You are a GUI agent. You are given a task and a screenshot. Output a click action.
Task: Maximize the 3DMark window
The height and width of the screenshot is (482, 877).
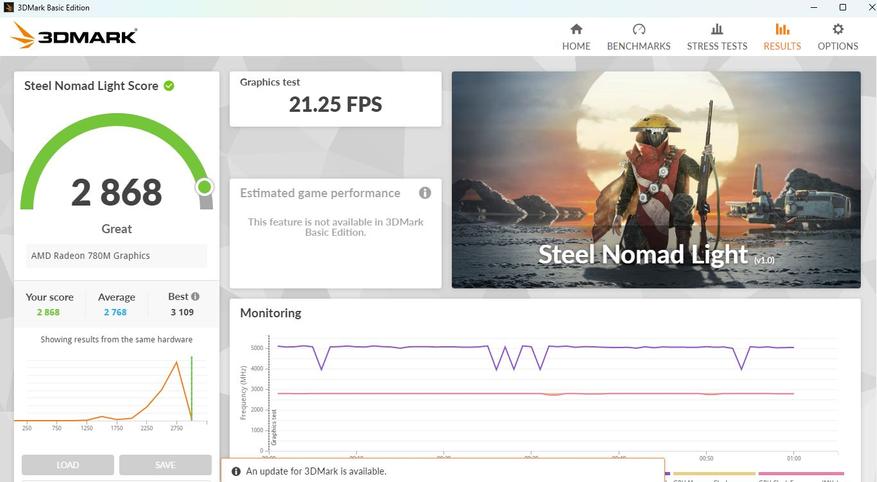pyautogui.click(x=842, y=7)
